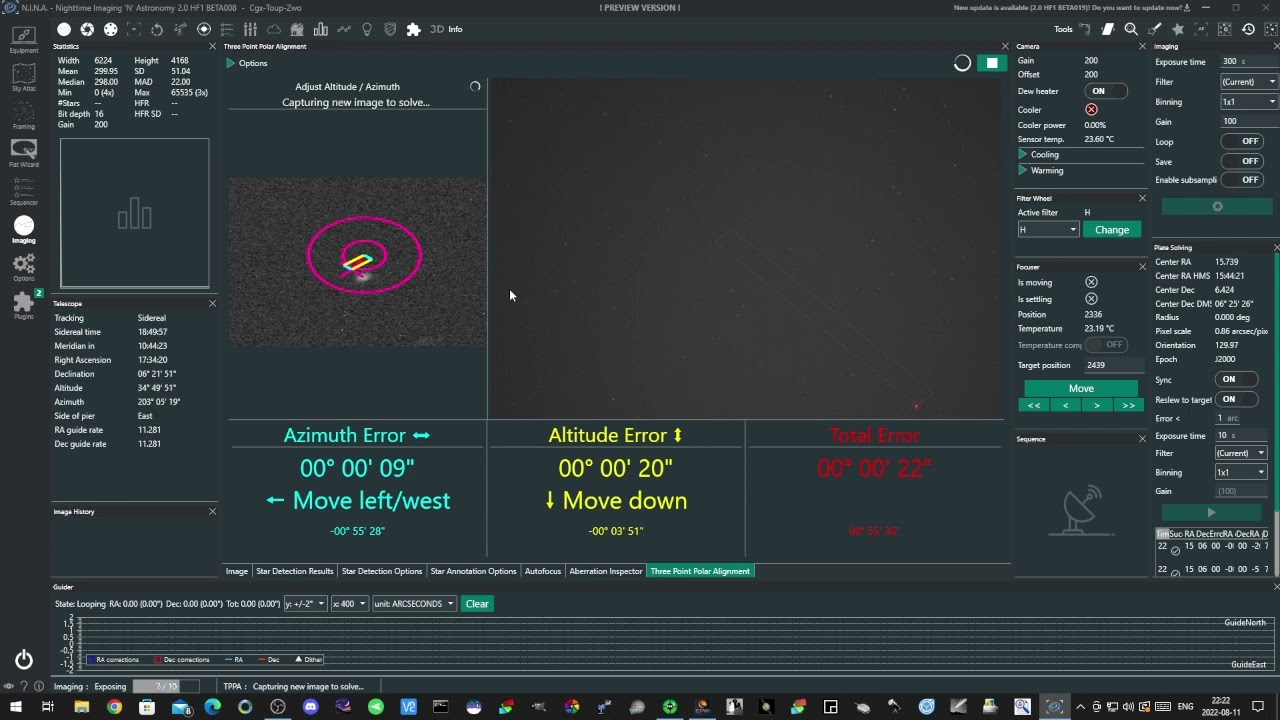This screenshot has width=1280, height=720.
Task: Click the focuser fast move right button
Action: point(1128,405)
